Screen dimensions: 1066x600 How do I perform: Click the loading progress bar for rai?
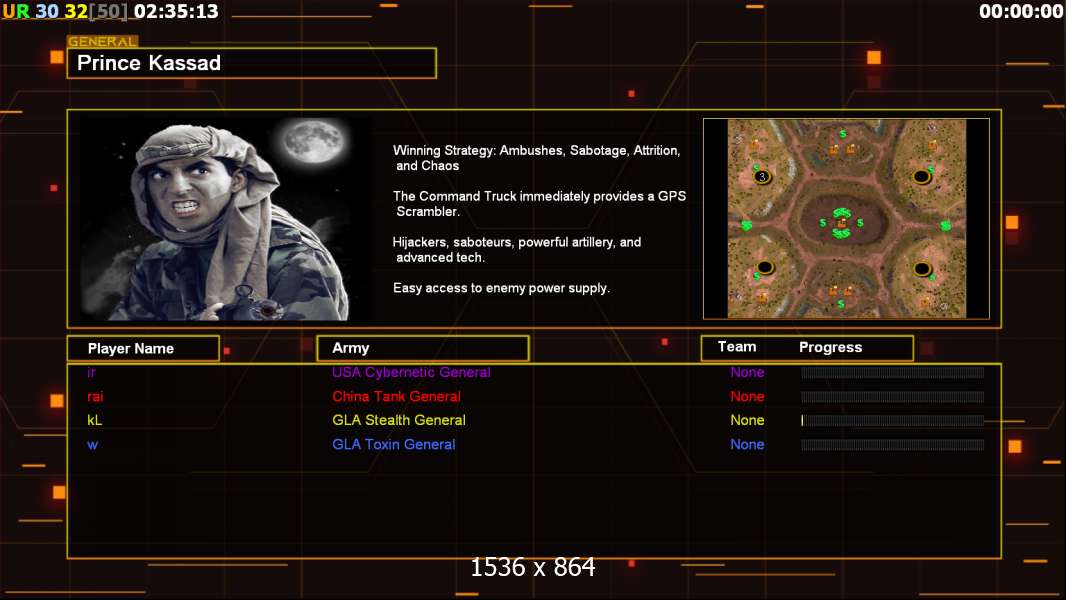pyautogui.click(x=893, y=397)
